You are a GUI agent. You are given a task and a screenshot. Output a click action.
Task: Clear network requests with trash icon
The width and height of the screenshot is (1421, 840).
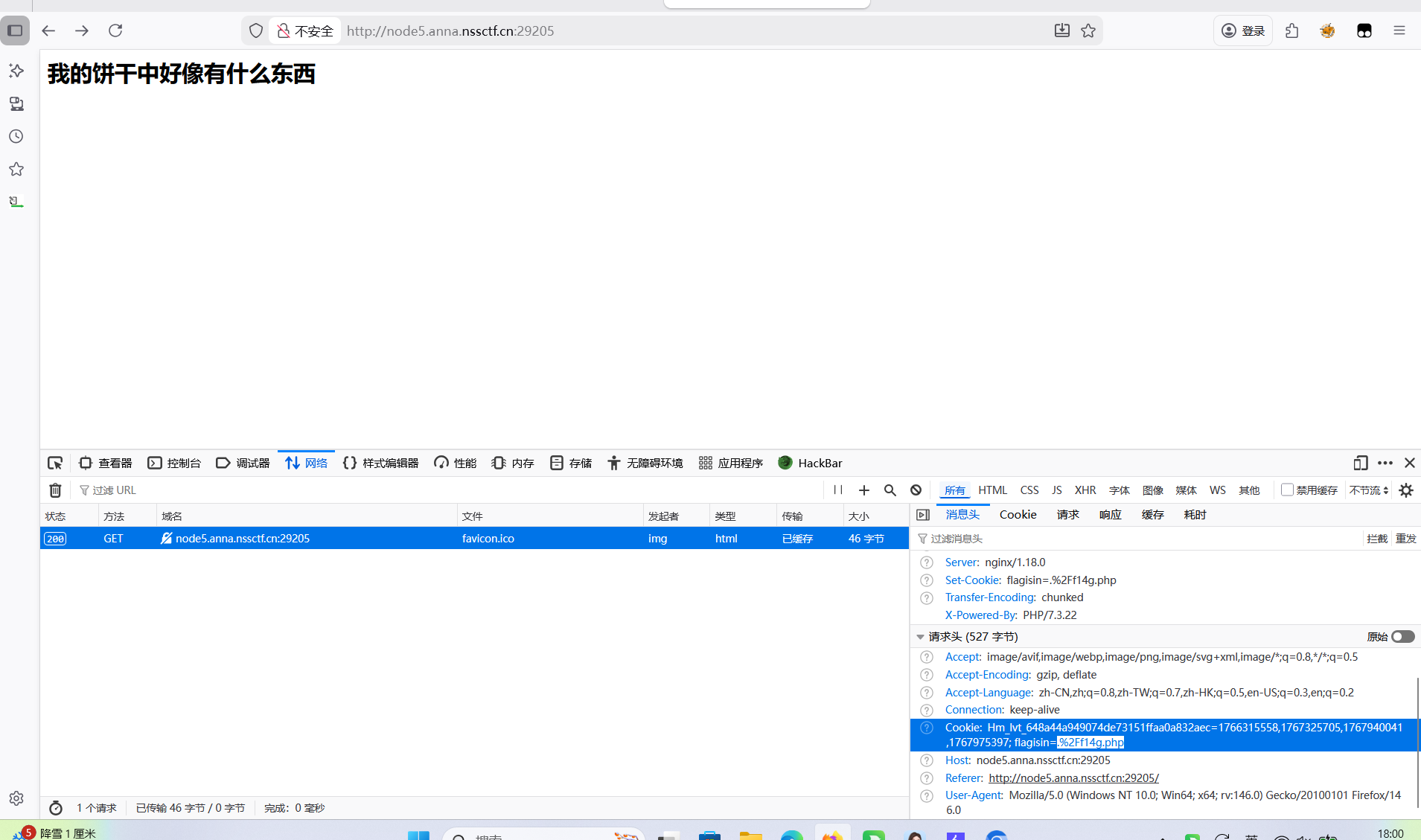click(55, 490)
